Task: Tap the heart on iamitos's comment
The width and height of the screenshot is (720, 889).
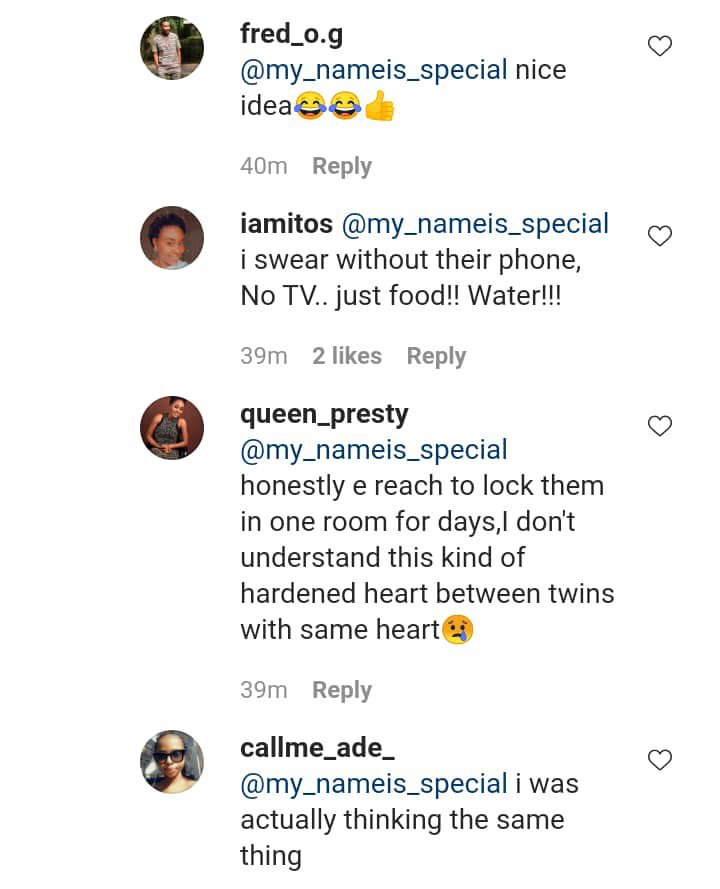Action: pos(660,236)
